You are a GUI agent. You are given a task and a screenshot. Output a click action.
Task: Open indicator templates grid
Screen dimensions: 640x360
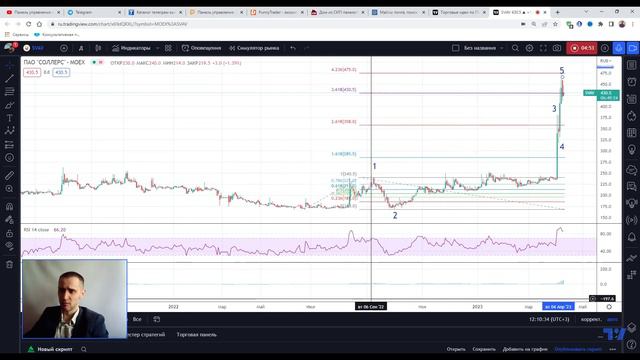tap(168, 48)
